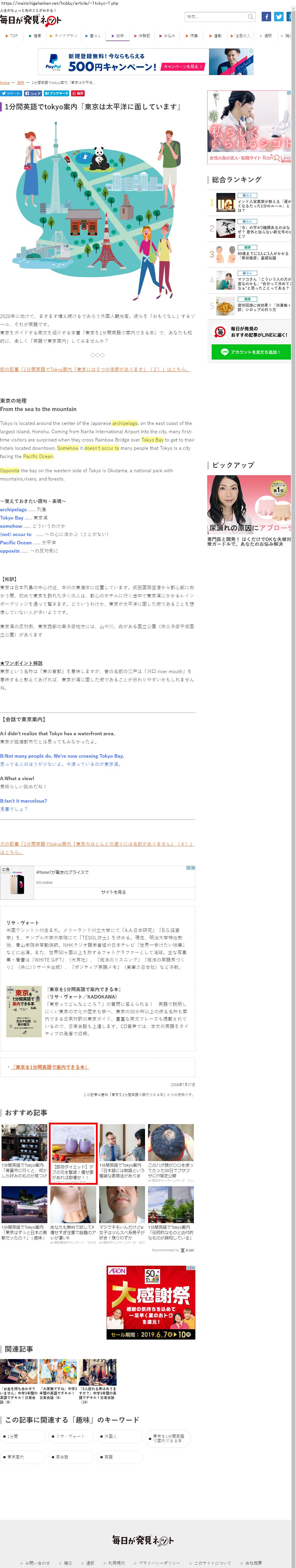Share via the ツイート button
Viewport: 296px width, 1568px height.
pyautogui.click(x=11, y=93)
